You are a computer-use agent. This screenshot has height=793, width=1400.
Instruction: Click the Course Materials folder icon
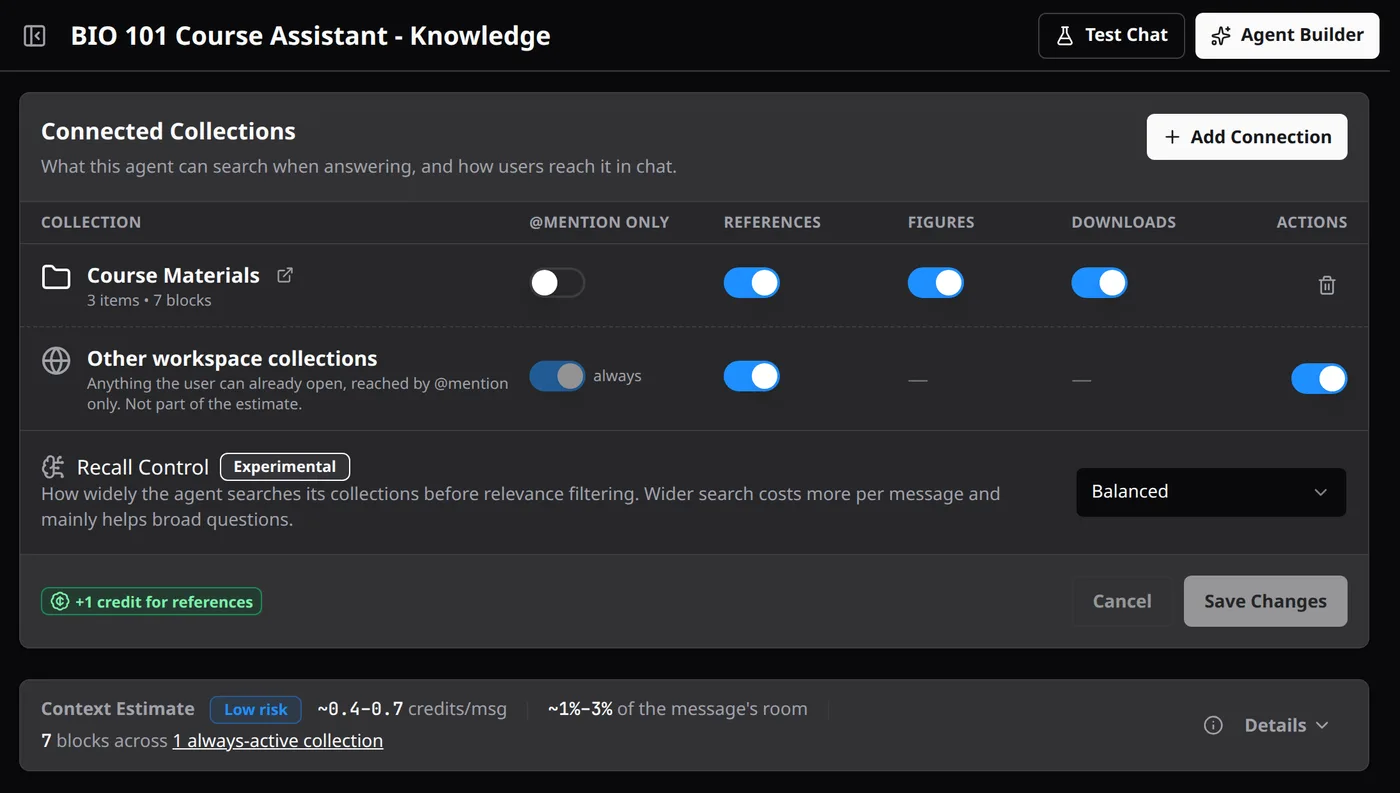coord(56,277)
